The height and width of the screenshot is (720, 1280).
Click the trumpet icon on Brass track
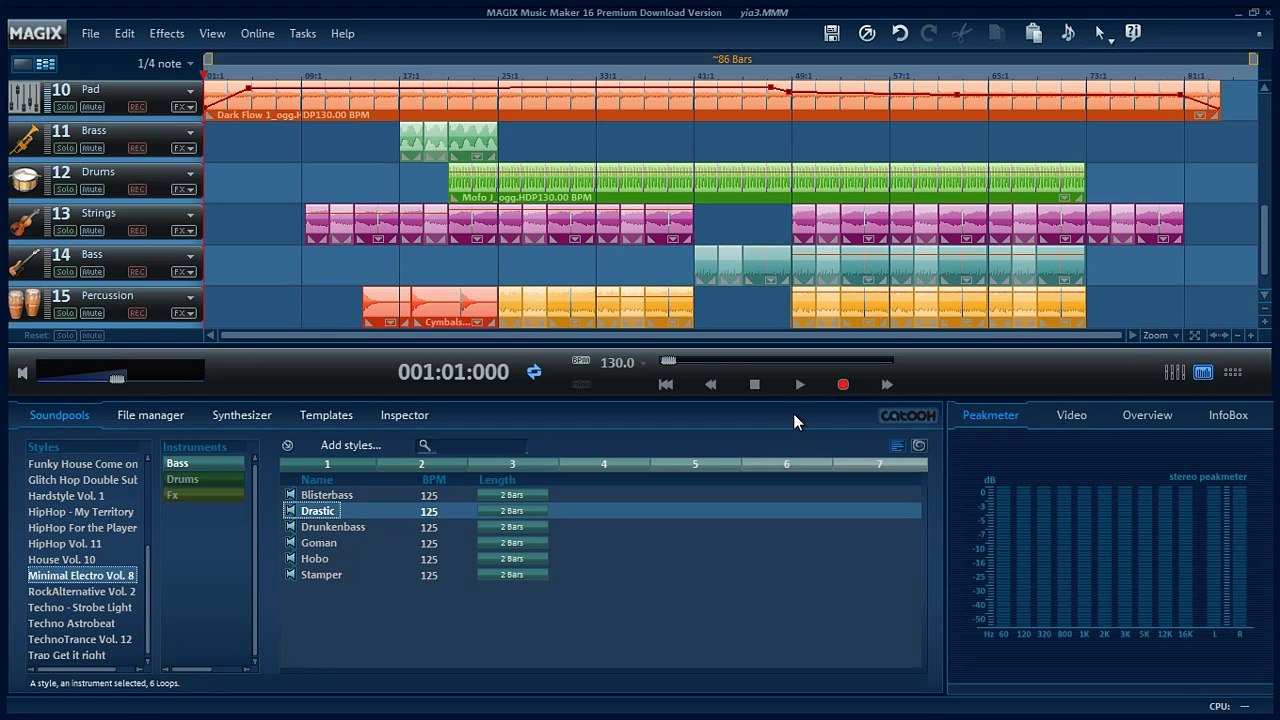click(x=24, y=139)
